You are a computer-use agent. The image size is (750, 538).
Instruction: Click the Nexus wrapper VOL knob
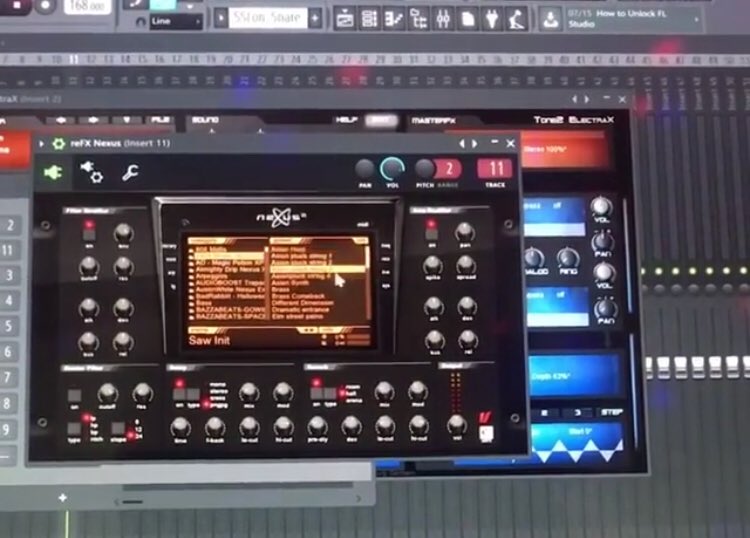392,169
